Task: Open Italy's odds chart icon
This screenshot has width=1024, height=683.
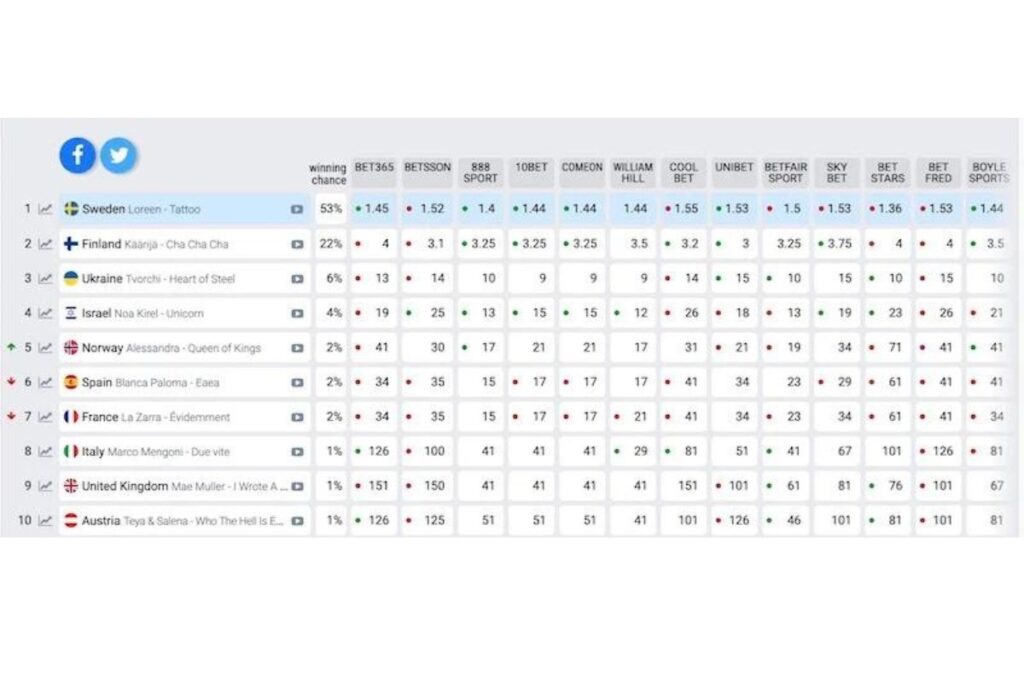Action: tap(45, 451)
